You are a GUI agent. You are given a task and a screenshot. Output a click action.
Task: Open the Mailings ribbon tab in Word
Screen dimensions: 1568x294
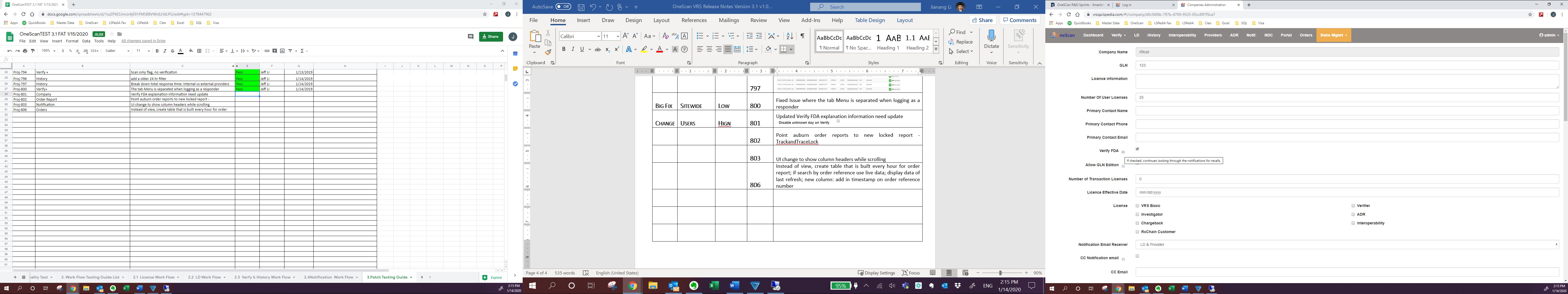coord(729,20)
